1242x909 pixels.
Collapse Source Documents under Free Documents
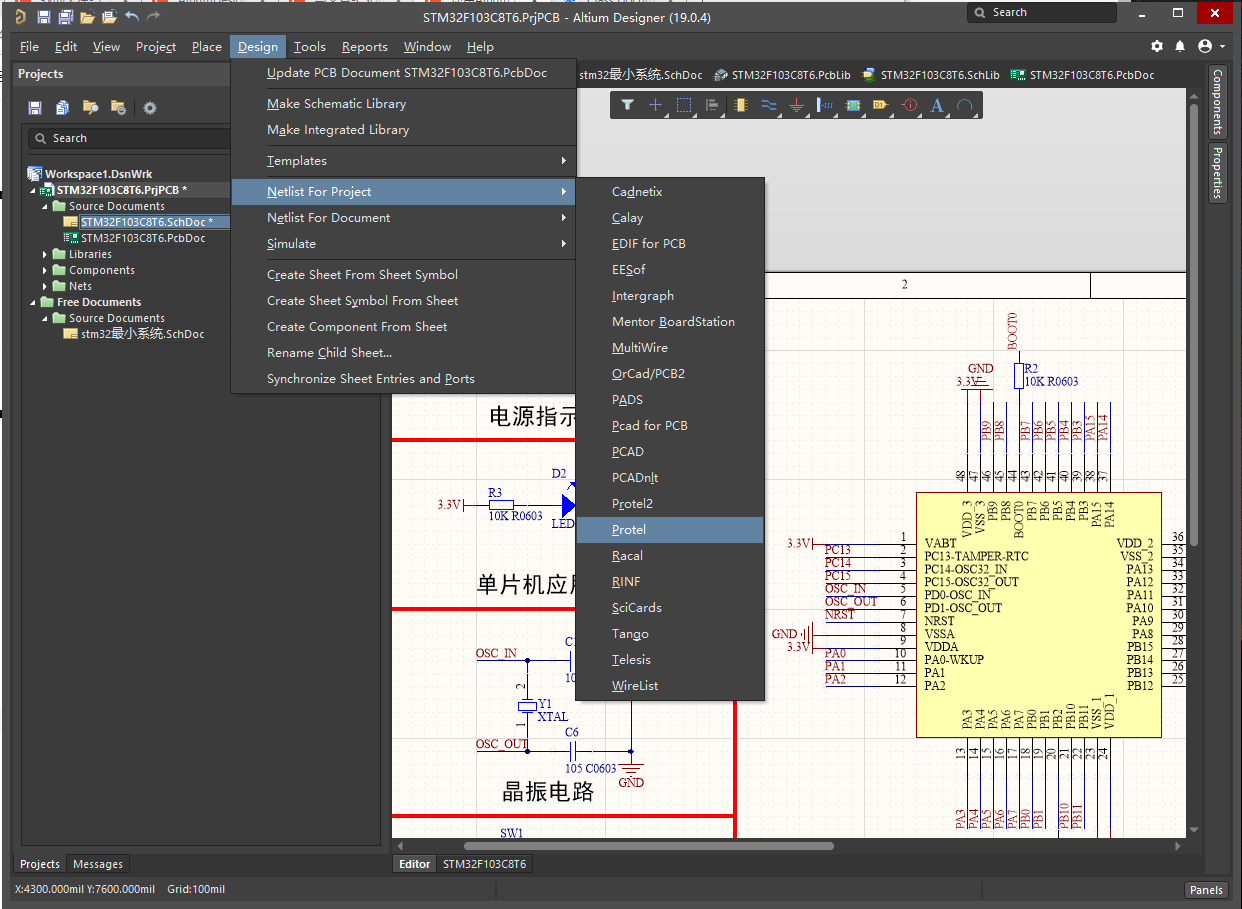(45, 318)
